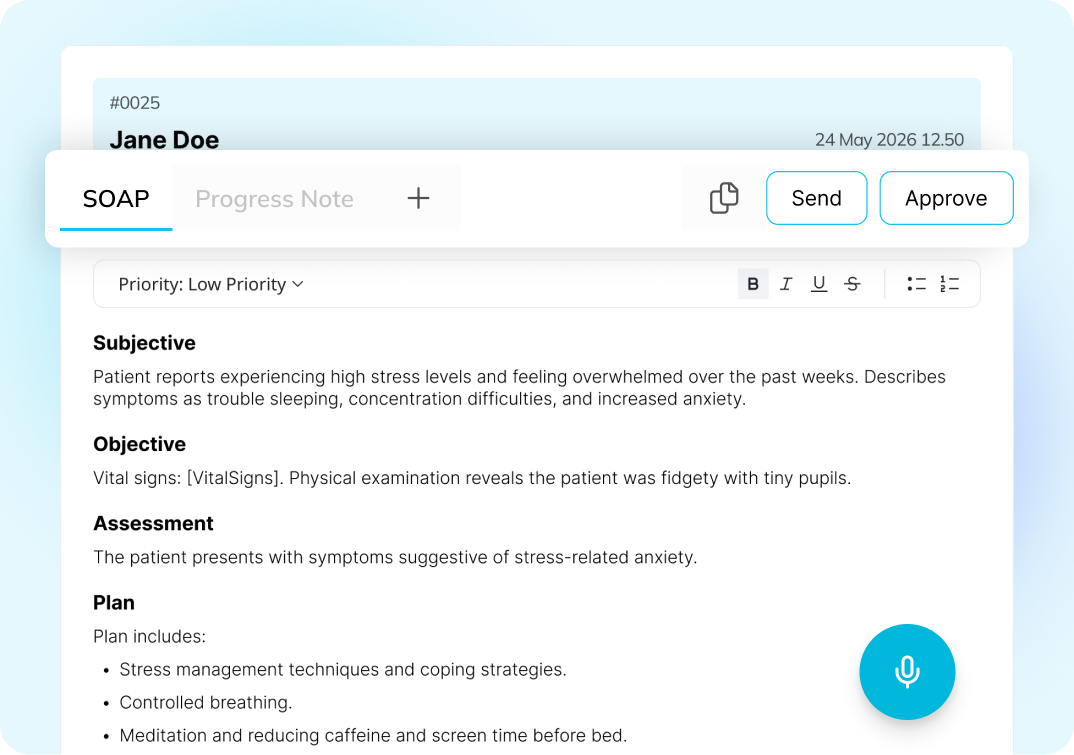Approve the note with Approve button
1074x755 pixels.
point(946,198)
